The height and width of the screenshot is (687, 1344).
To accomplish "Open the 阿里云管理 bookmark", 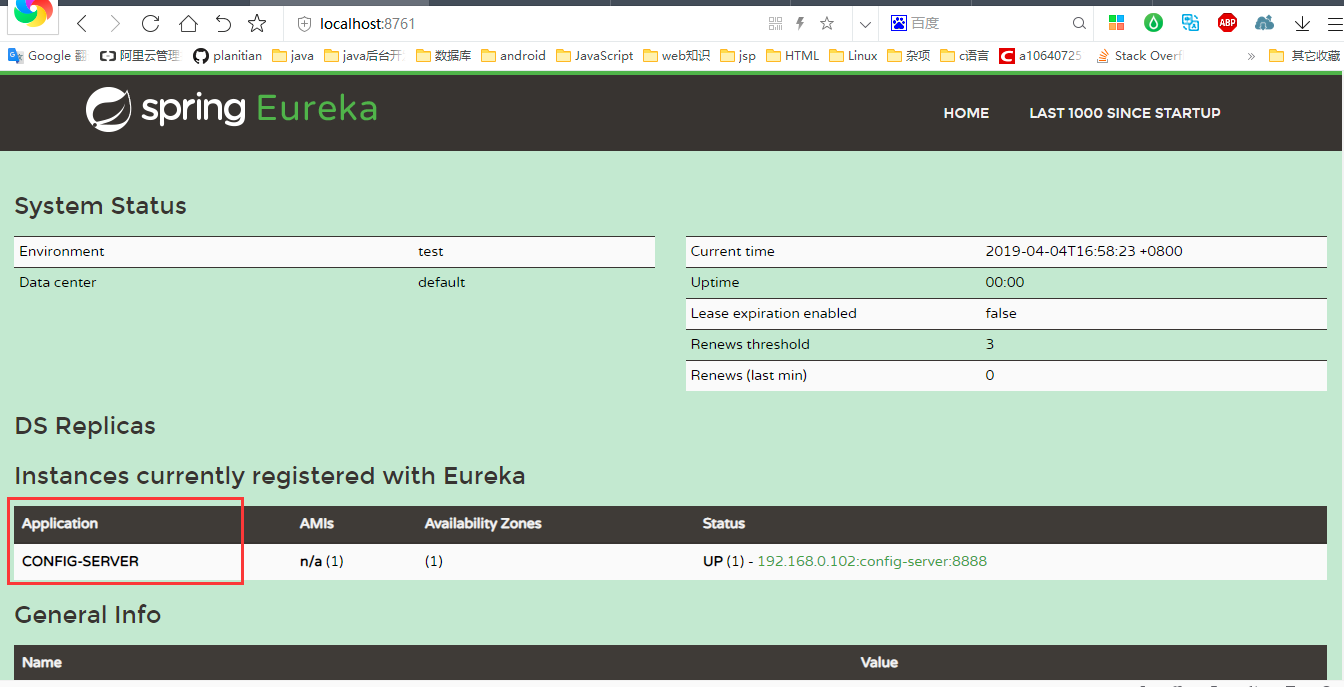I will point(139,56).
